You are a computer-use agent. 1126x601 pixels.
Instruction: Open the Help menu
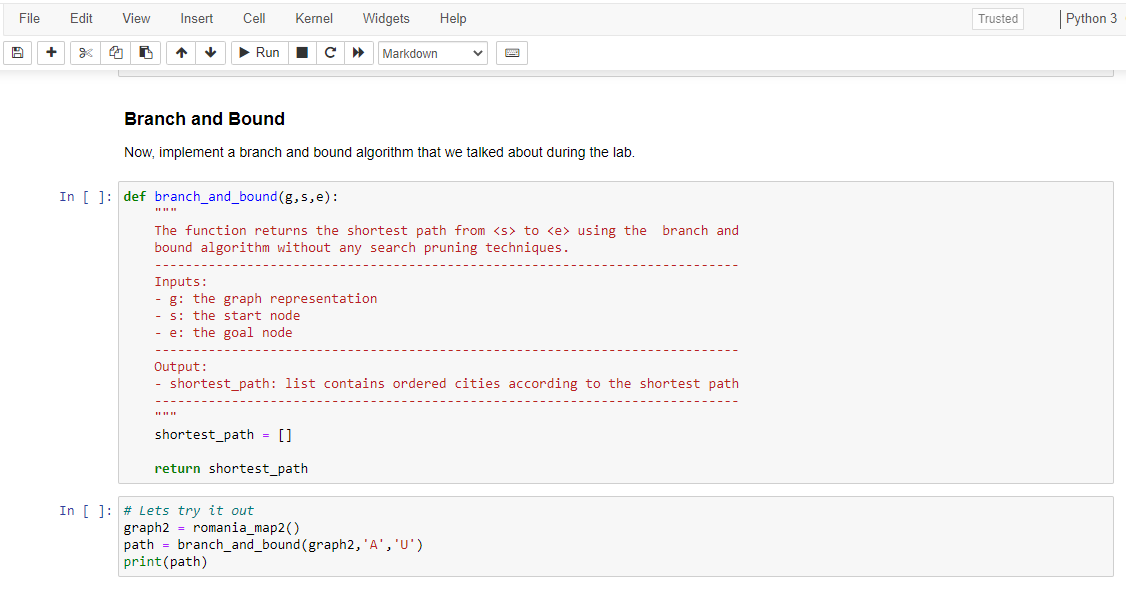click(452, 18)
